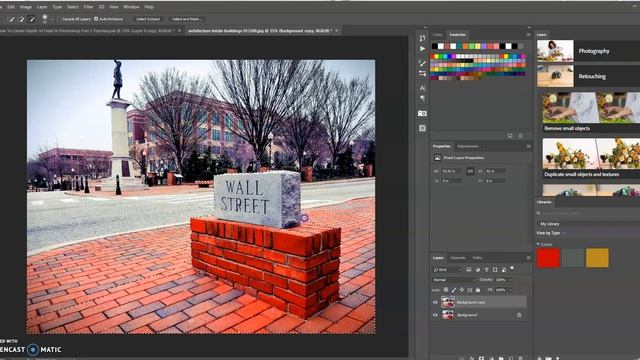Switch to the Adjustments tab
640x360 pixels.
pos(468,147)
